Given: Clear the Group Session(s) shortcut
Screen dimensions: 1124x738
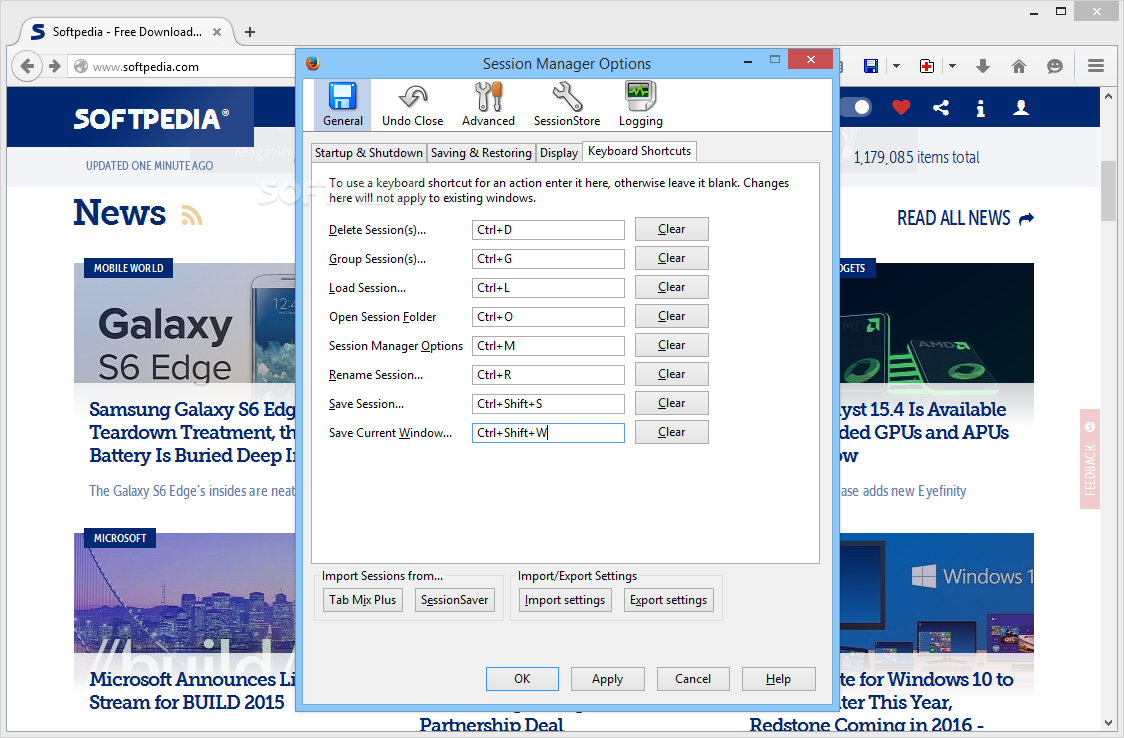Looking at the screenshot, I should 672,258.
